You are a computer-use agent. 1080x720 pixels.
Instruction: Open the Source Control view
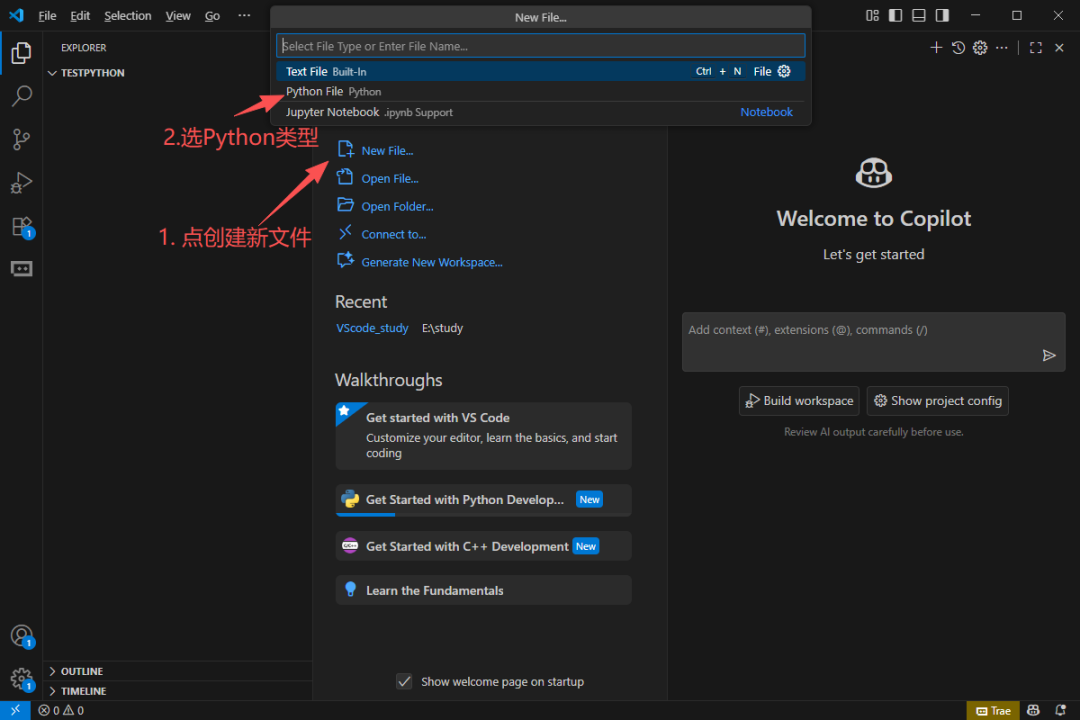pos(21,139)
